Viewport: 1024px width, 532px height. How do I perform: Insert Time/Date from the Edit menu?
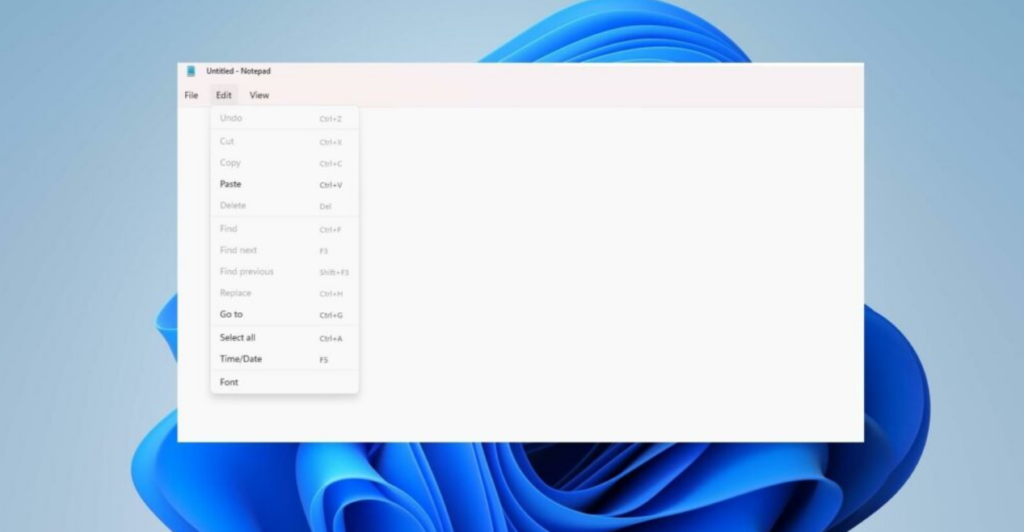[x=285, y=359]
